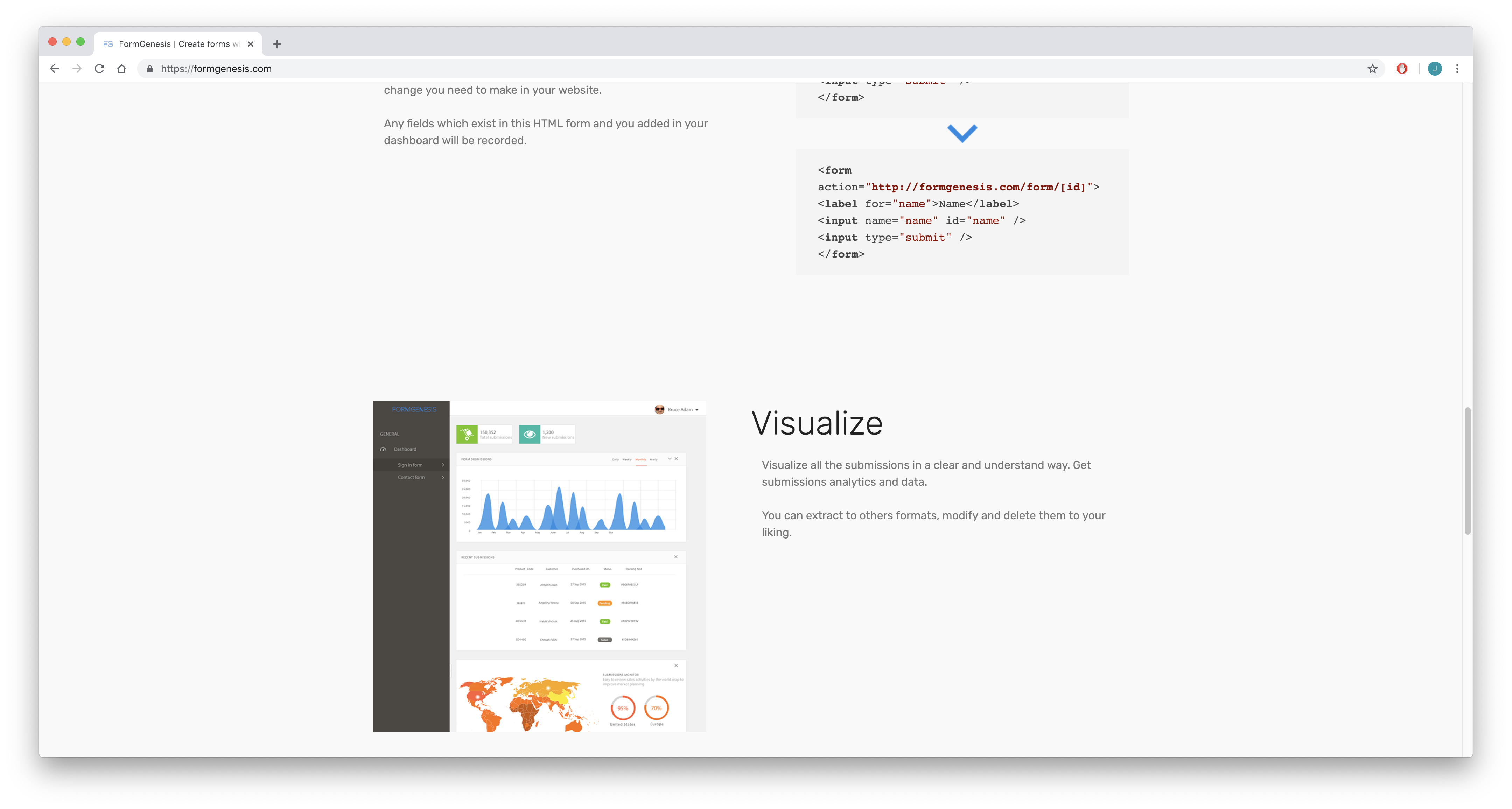Bookmark this page with the star icon
Viewport: 1512px width, 809px height.
(1372, 69)
